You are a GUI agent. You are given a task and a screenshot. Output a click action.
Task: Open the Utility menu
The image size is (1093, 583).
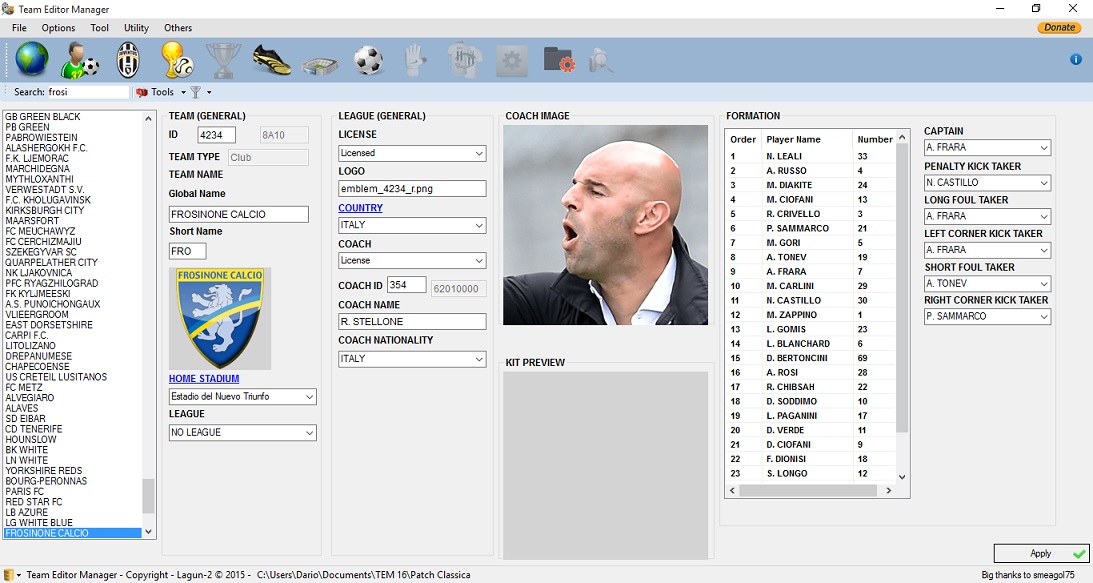[x=136, y=28]
